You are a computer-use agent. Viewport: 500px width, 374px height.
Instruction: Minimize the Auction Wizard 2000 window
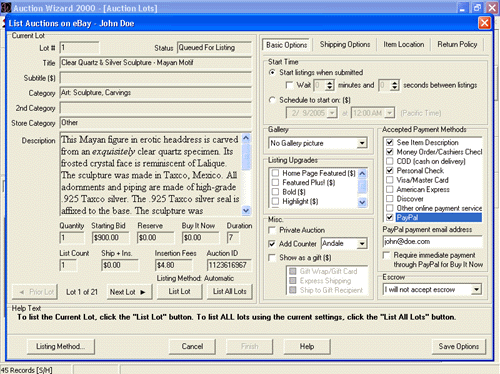point(462,7)
